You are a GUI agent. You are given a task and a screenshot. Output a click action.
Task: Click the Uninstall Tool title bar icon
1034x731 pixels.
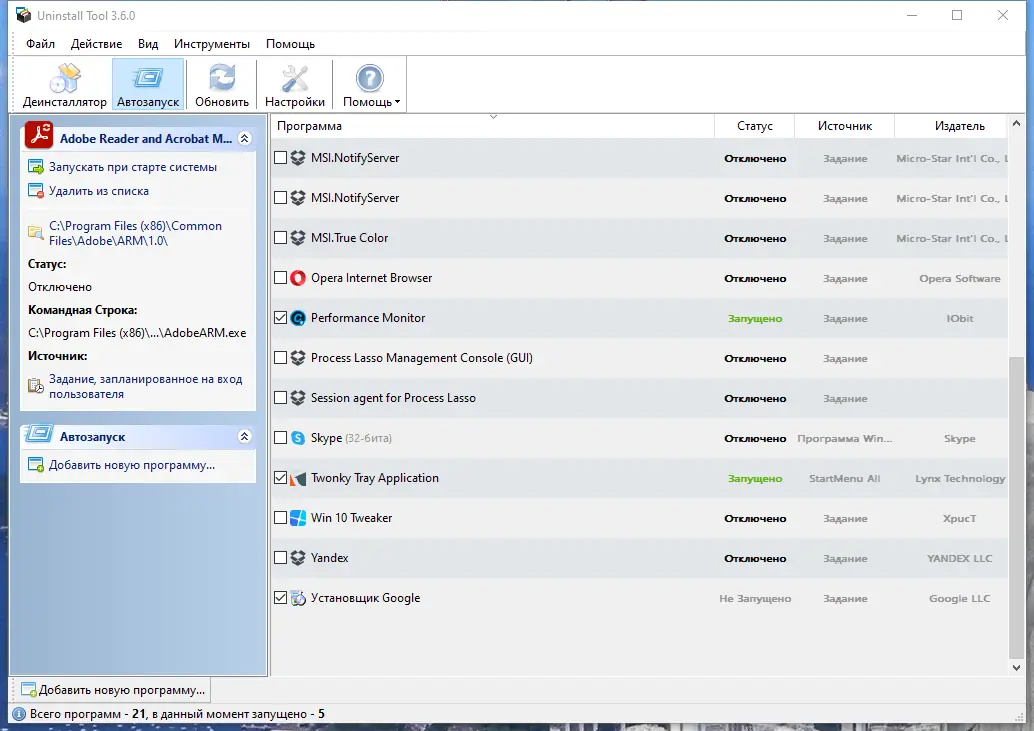click(x=23, y=15)
